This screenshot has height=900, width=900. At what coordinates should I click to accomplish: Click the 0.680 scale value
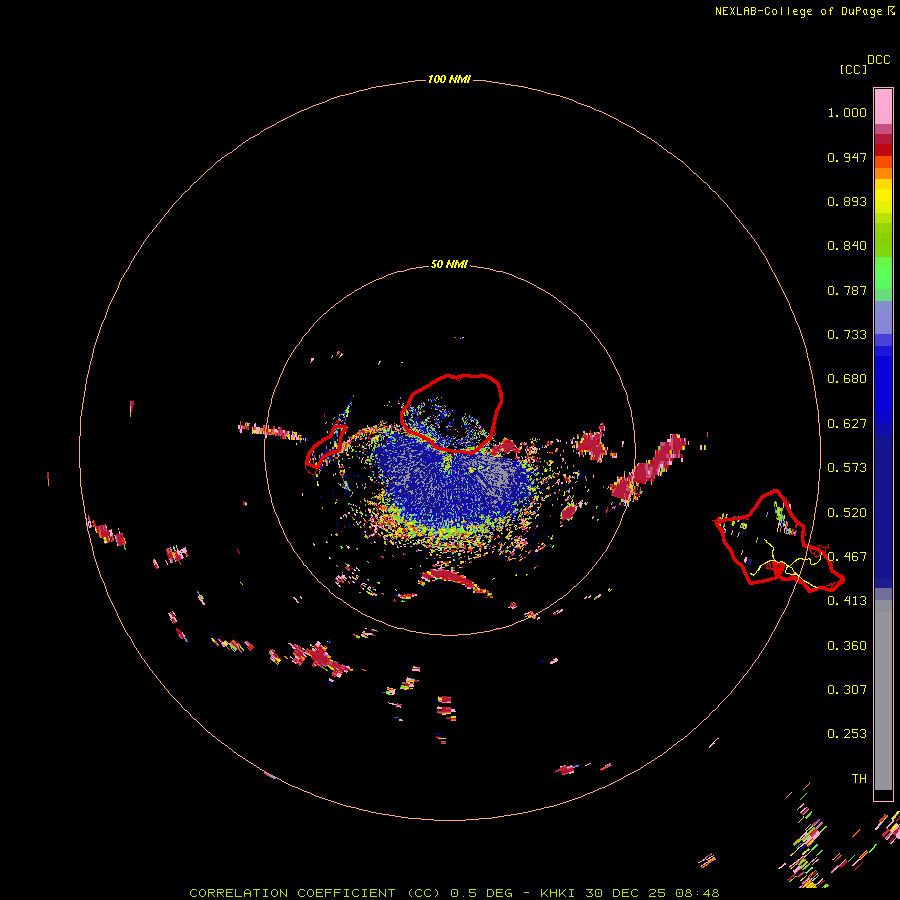(847, 379)
